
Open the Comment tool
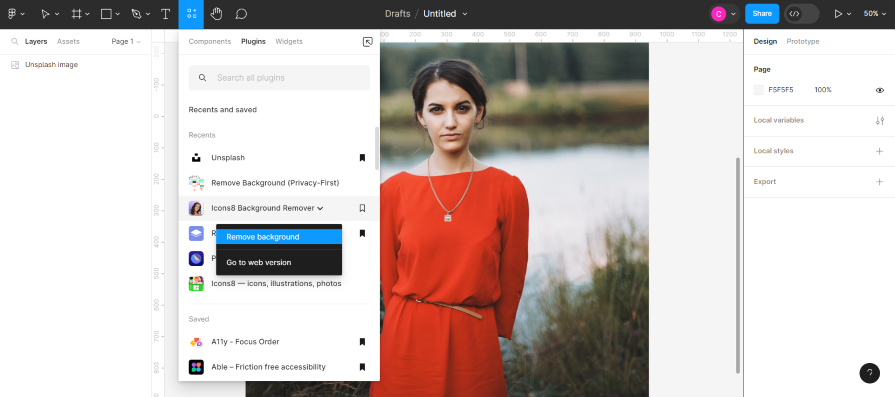point(241,14)
